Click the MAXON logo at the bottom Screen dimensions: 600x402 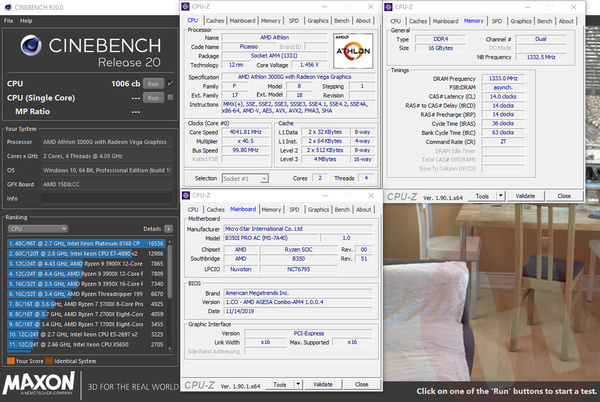pos(39,384)
